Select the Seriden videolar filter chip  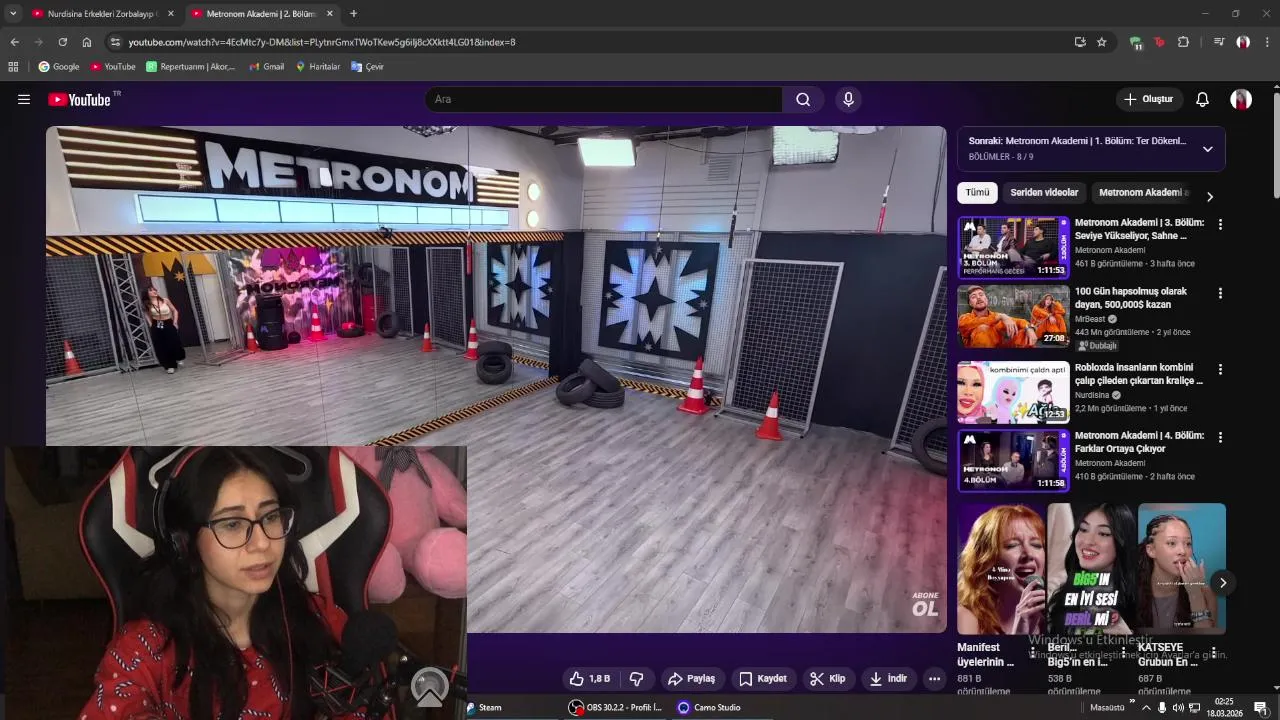tap(1044, 192)
